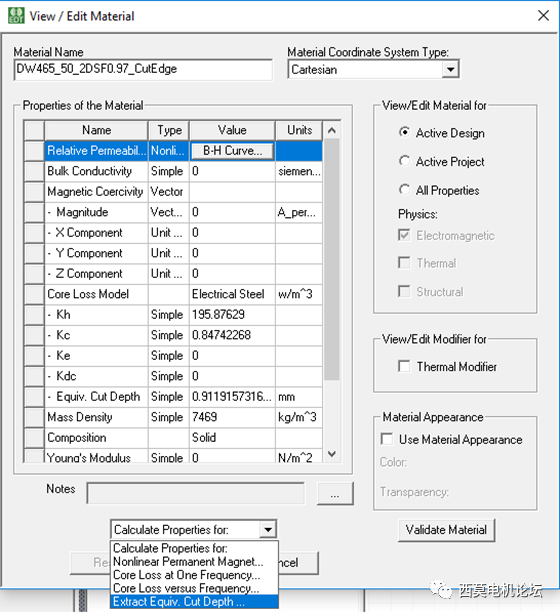Click the kg/m^3 units cell
Image resolution: width=560 pixels, height=615 pixels.
coord(299,417)
